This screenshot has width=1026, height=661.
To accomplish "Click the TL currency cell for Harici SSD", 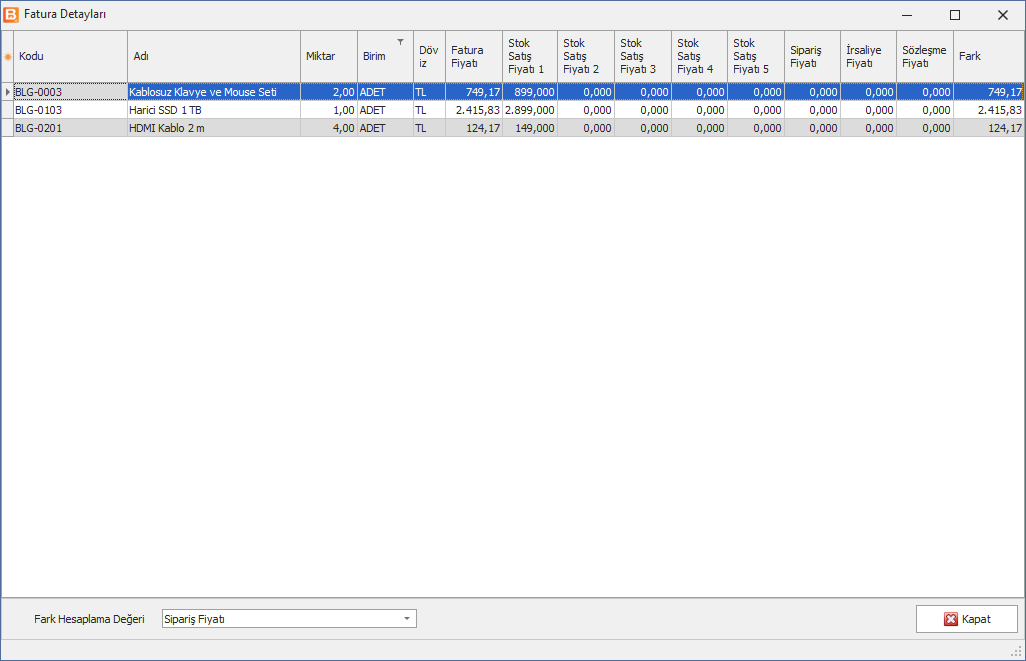I will point(429,110).
